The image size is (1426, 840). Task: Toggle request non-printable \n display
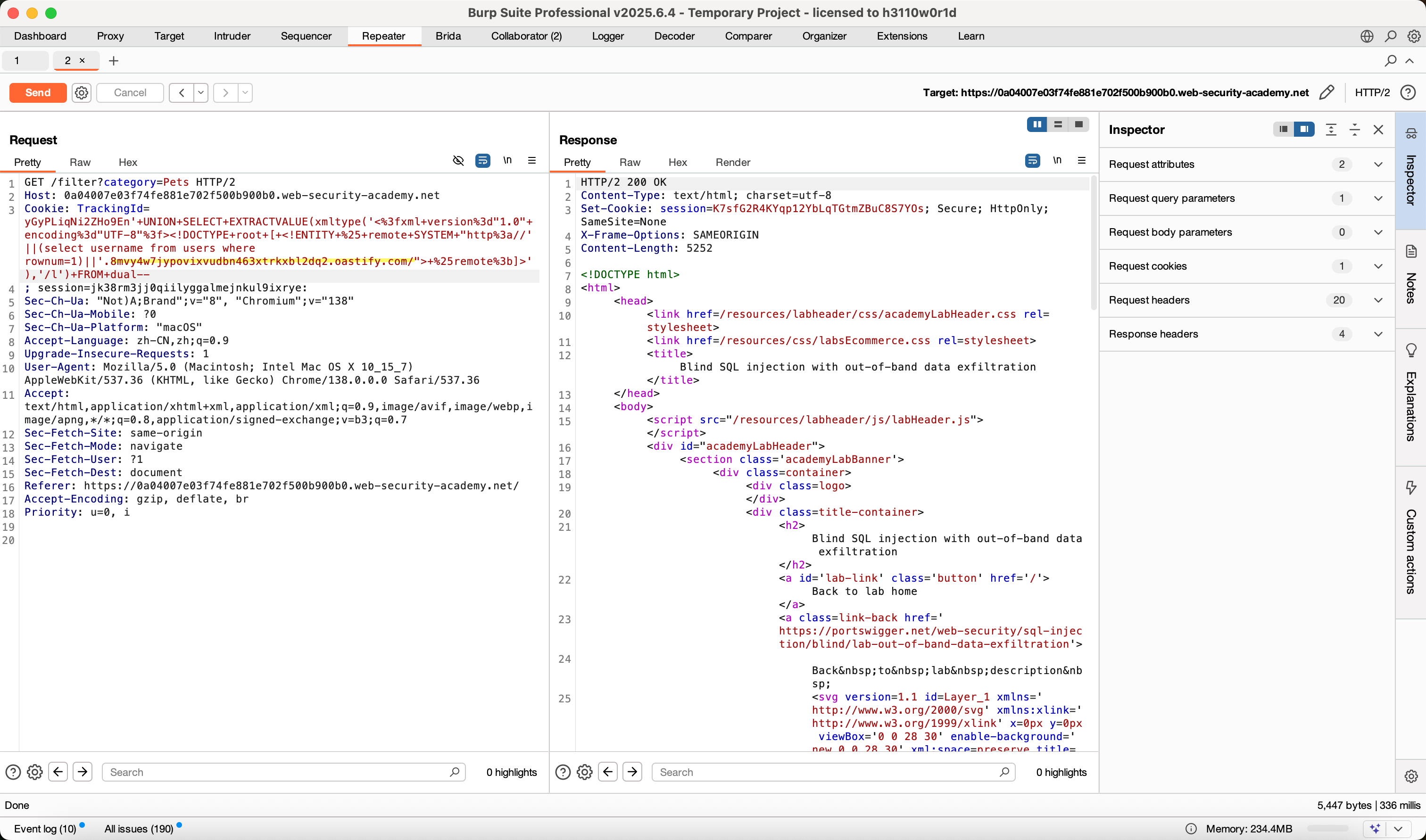(x=507, y=160)
